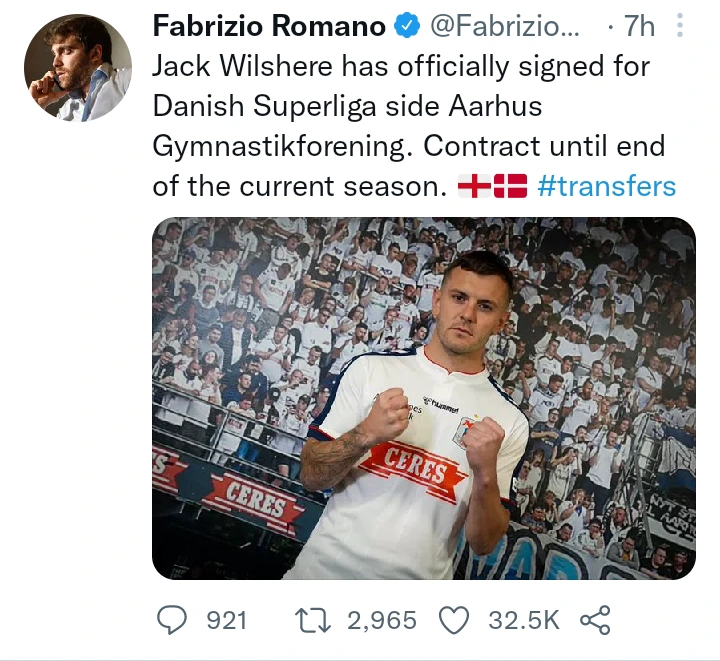Click the 2,965 retweets count
Viewport: 720px width, 661px height.
point(382,621)
